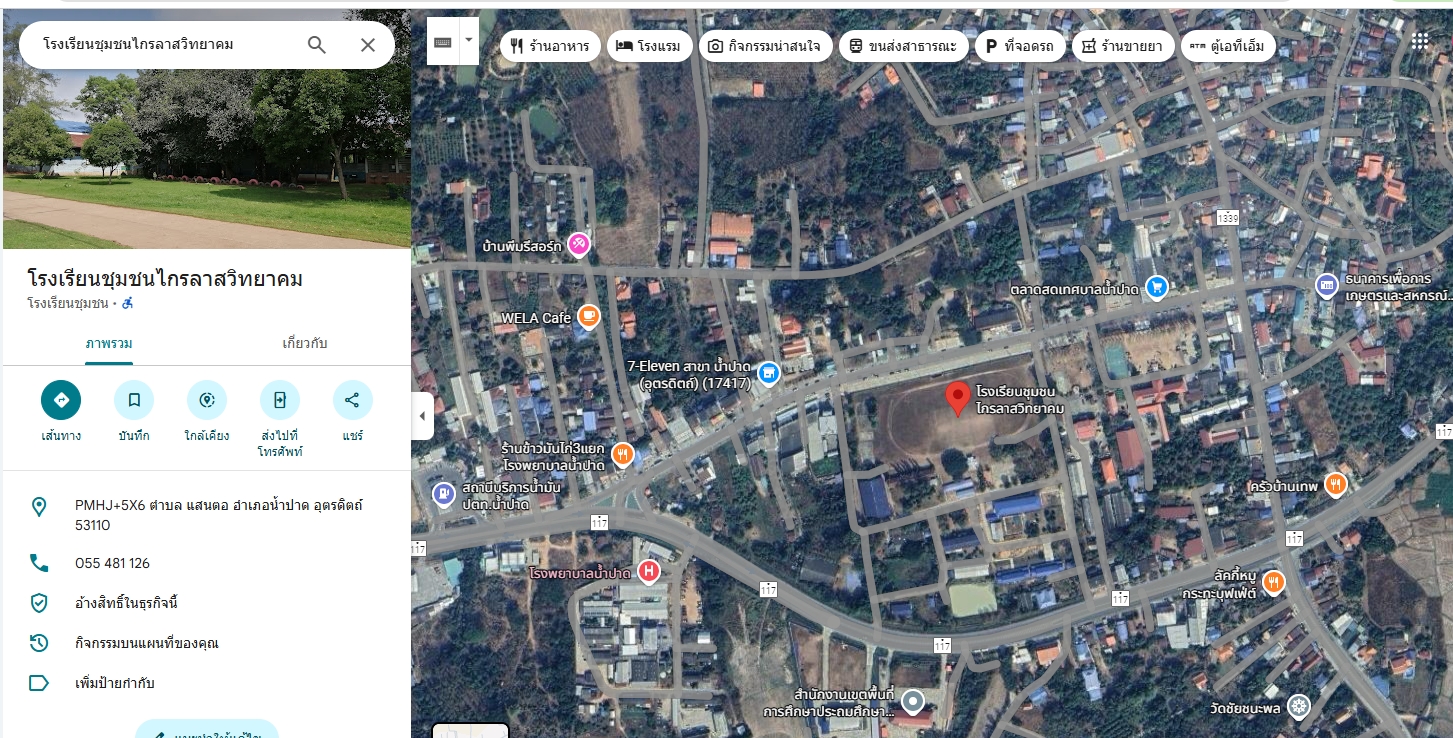
Task: Open nearby (ใกล้เคียง) search icon
Action: (207, 400)
